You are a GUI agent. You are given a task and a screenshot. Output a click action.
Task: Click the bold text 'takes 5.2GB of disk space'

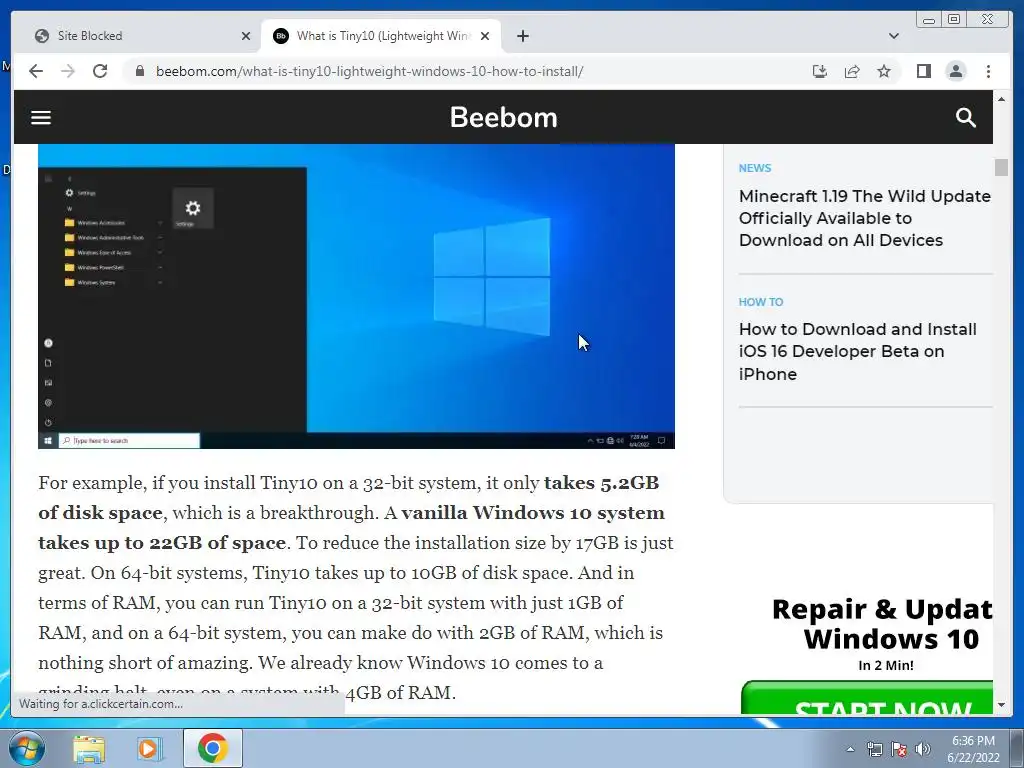(x=348, y=498)
